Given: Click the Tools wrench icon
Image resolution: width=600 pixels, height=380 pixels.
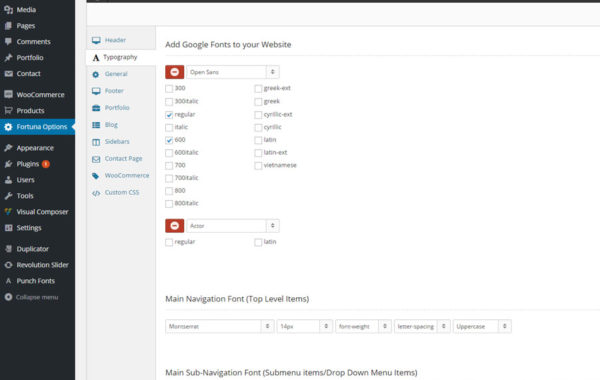Looking at the screenshot, I should (x=8, y=196).
